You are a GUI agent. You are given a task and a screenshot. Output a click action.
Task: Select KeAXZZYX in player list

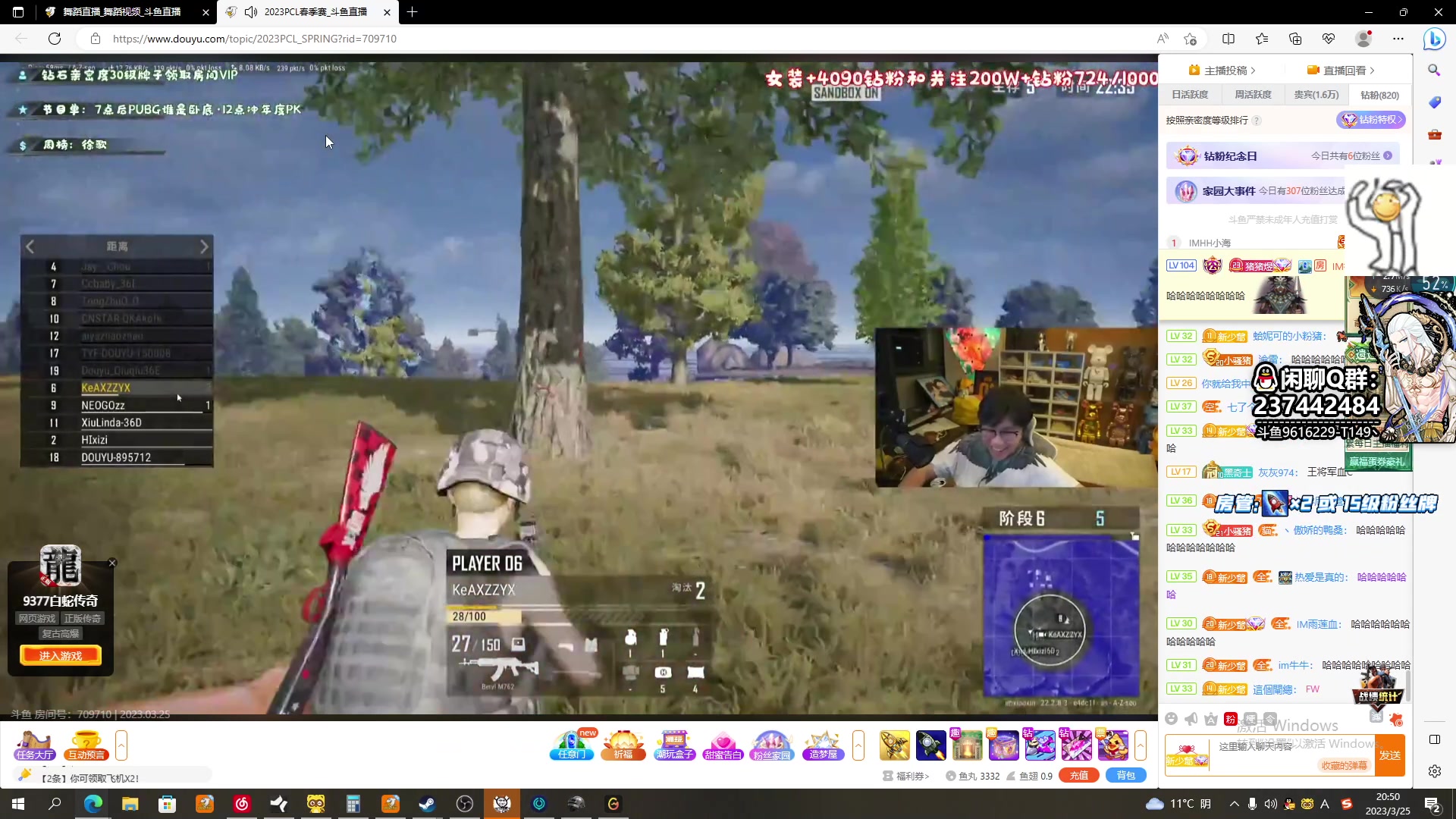tap(106, 388)
